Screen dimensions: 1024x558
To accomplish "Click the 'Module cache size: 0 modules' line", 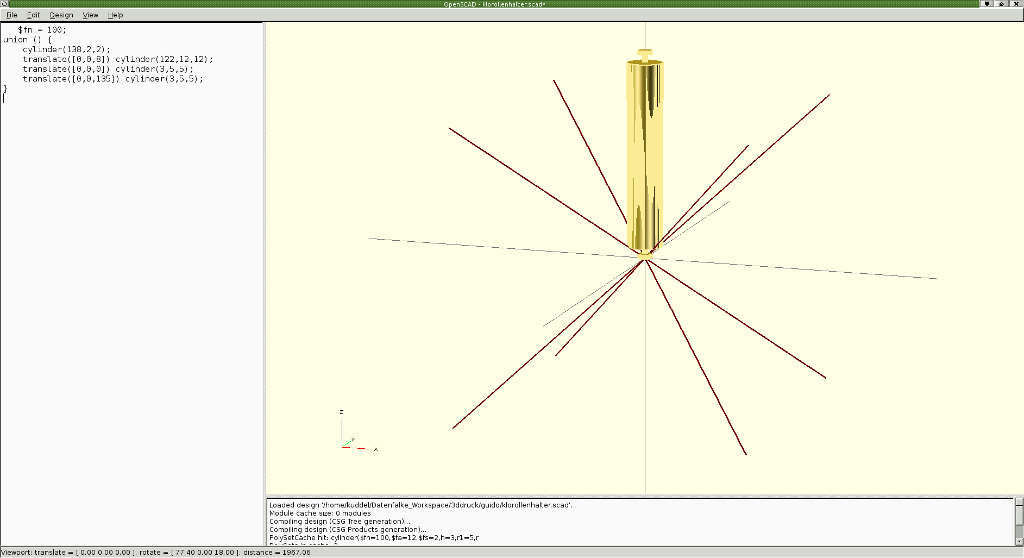I will coord(320,514).
